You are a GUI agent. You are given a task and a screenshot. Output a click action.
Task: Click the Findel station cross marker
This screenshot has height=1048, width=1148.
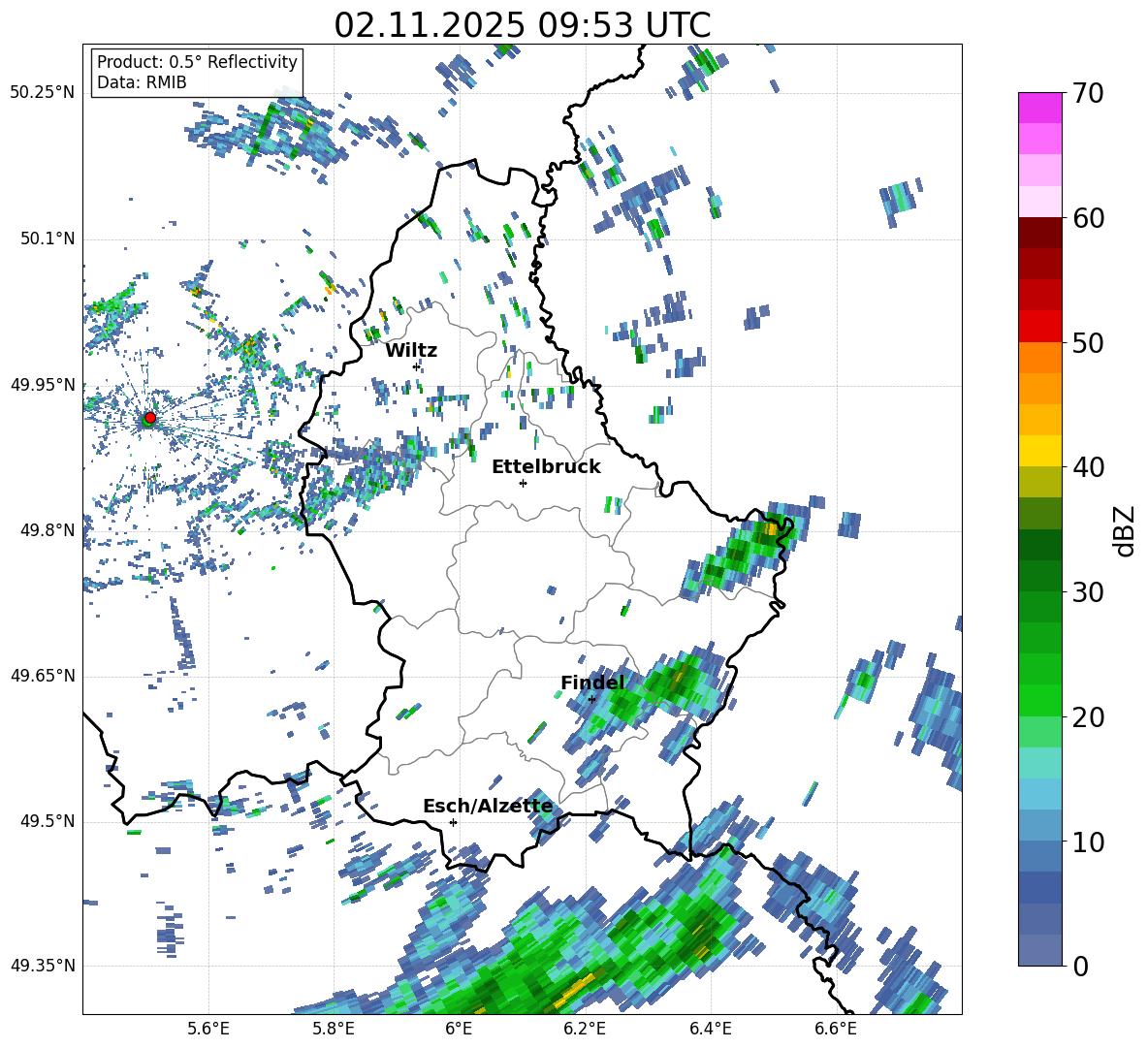(x=592, y=700)
